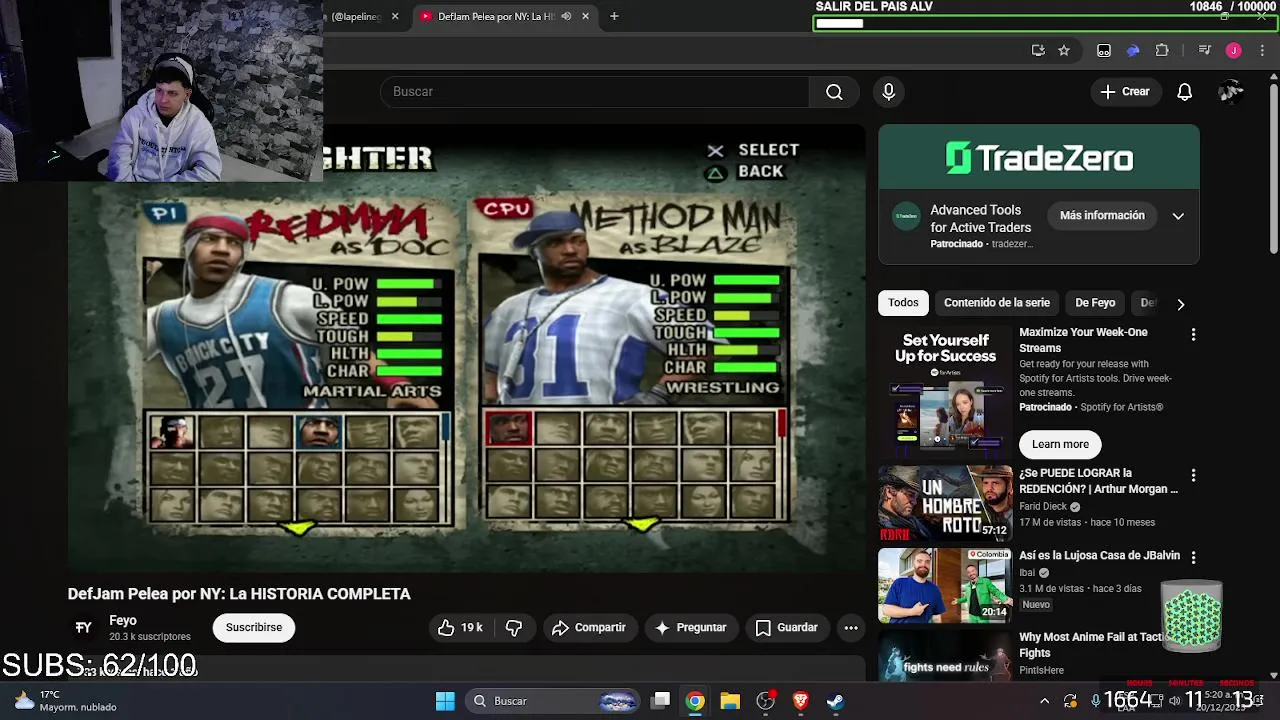Click the YouTube Buscar search field

594,92
